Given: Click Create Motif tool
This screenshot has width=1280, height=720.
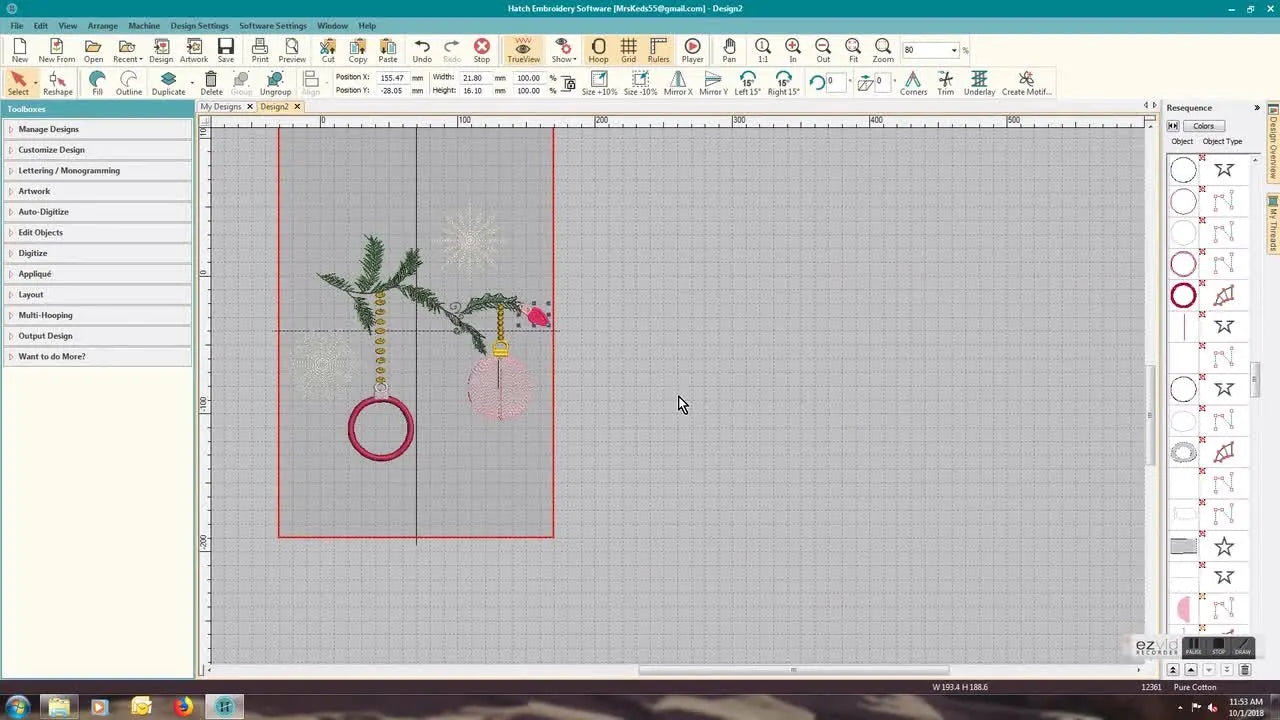Looking at the screenshot, I should [1026, 84].
